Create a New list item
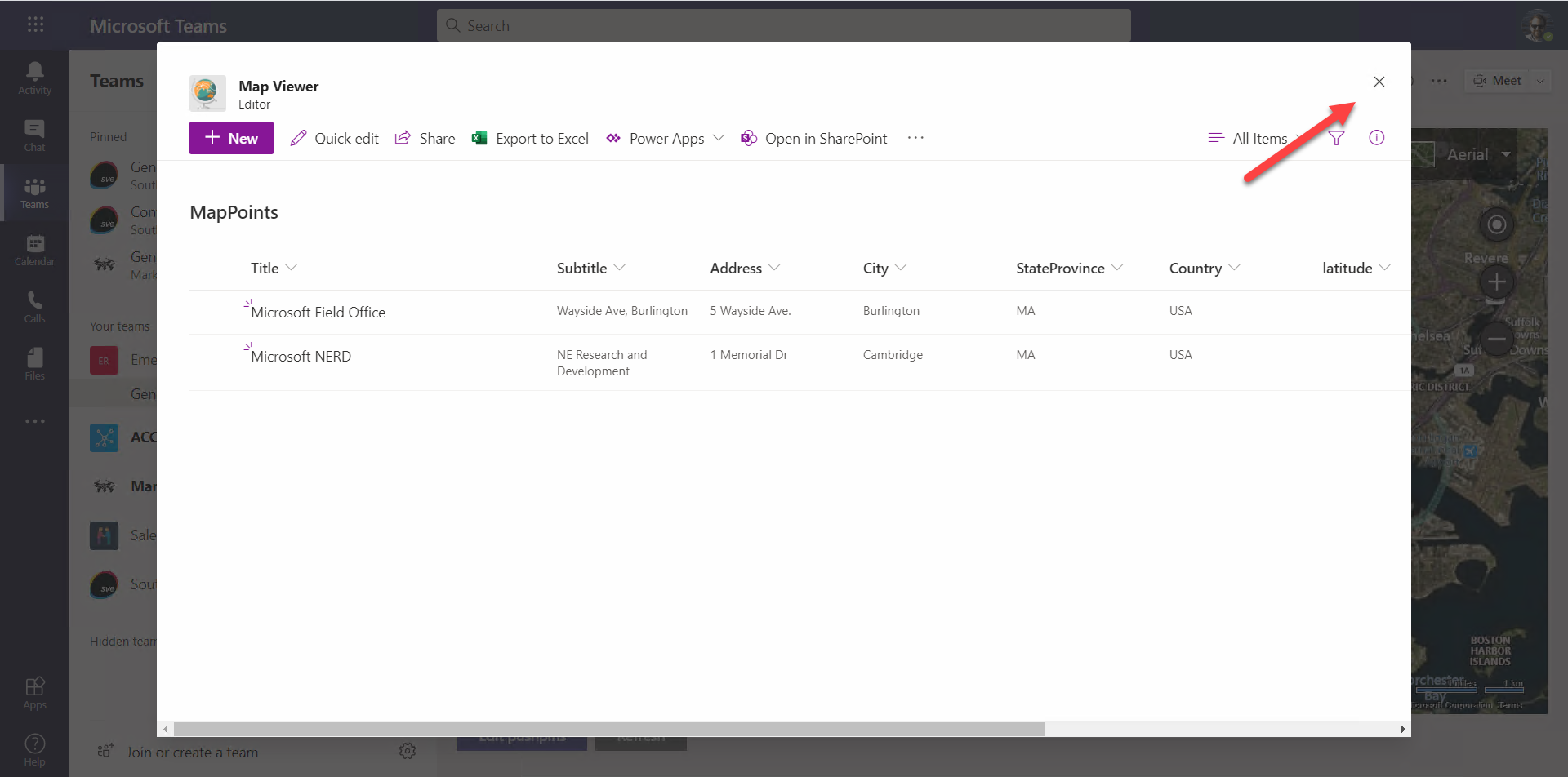This screenshot has width=1568, height=777. click(231, 138)
